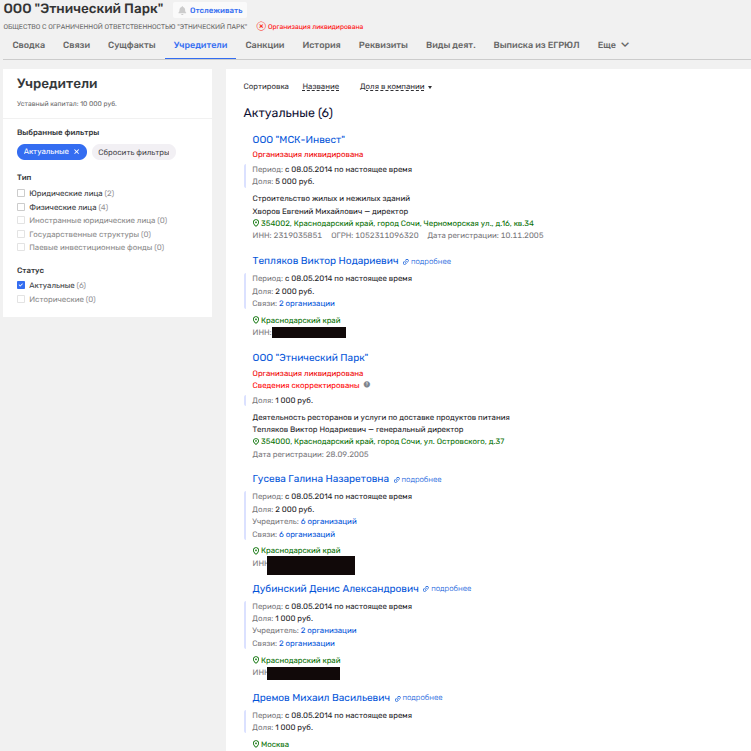Switch to the Санкции tab
This screenshot has width=751, height=751.
265,45
